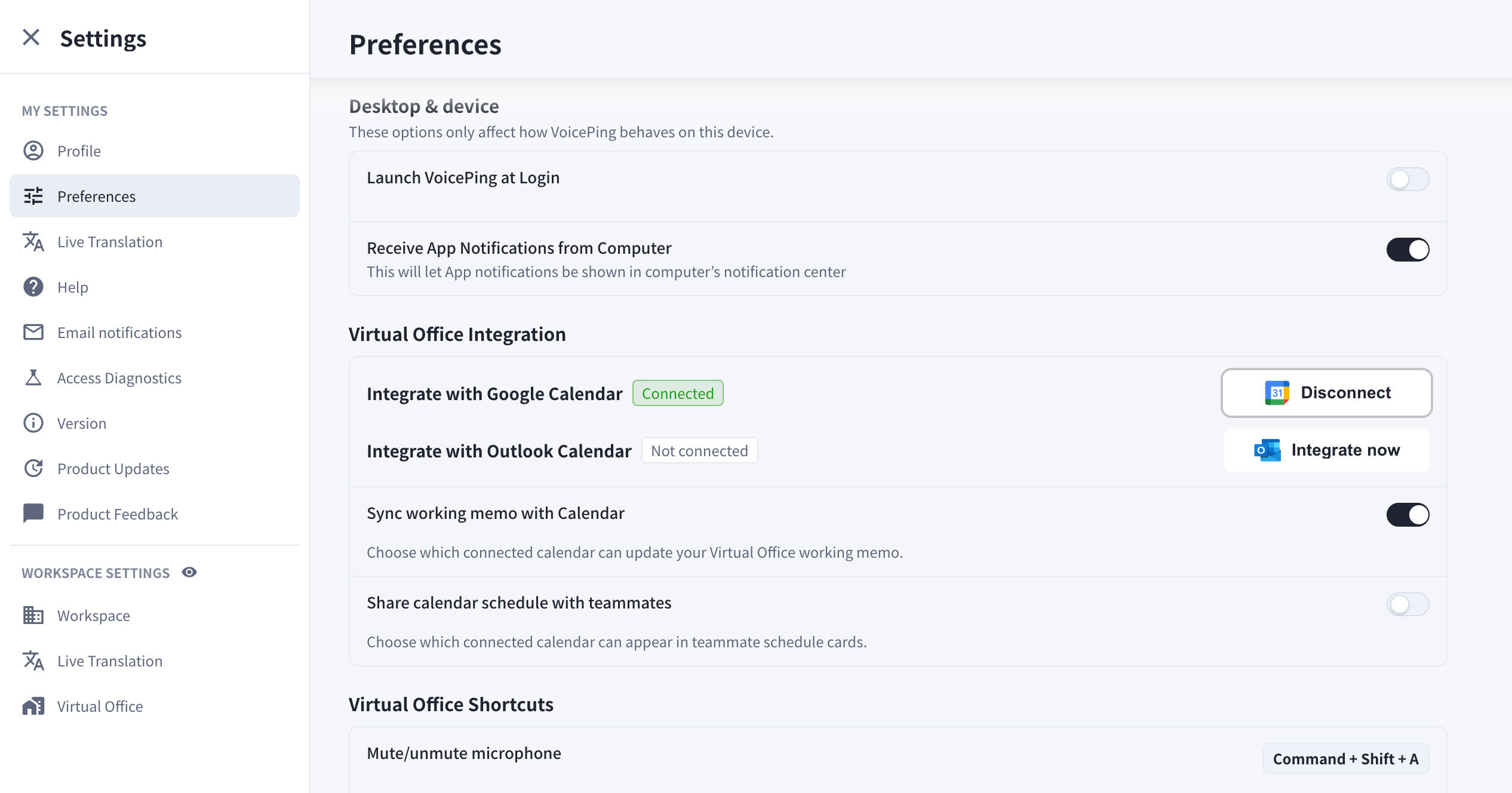
Task: Click the Version info icon
Action: (33, 423)
